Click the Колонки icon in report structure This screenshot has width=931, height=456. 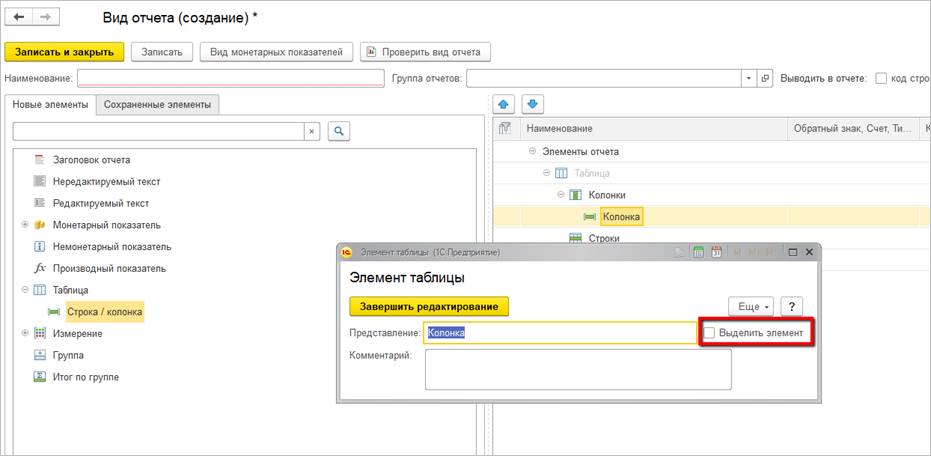(x=575, y=195)
